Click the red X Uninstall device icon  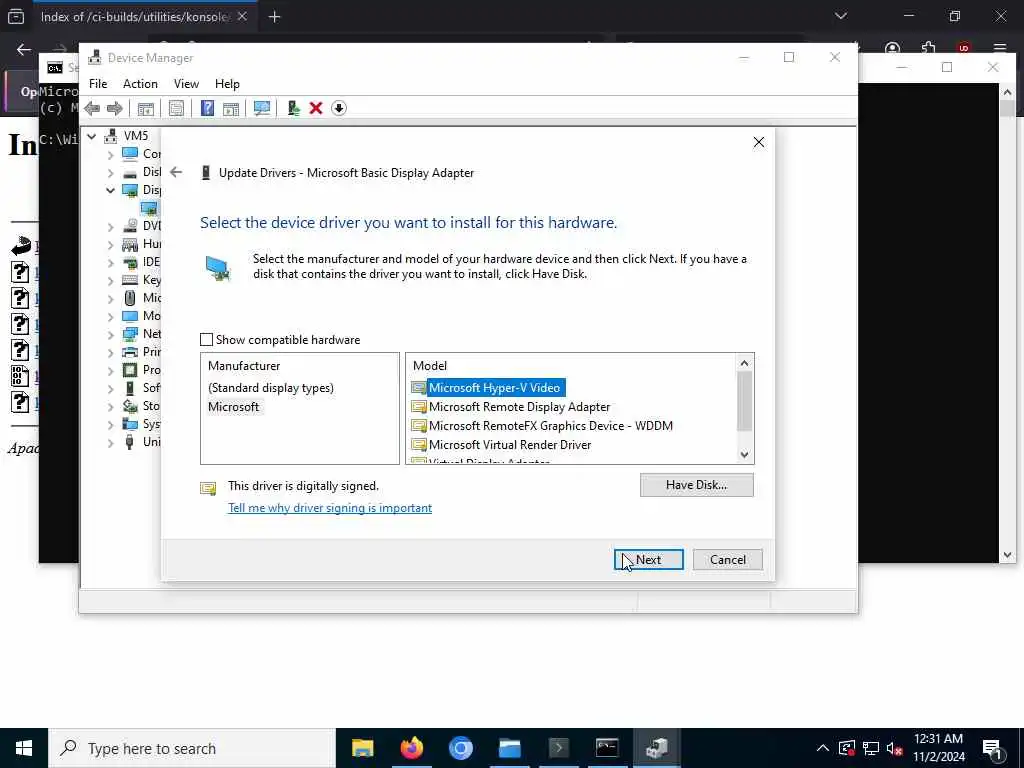316,108
